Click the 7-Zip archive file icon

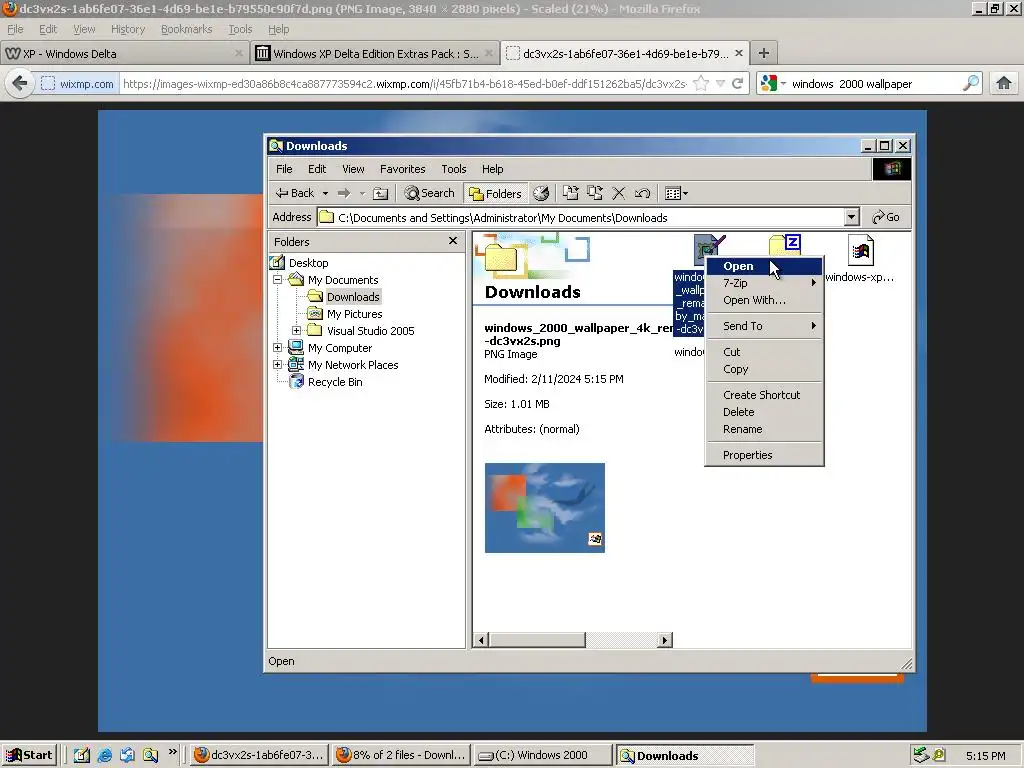coord(784,245)
